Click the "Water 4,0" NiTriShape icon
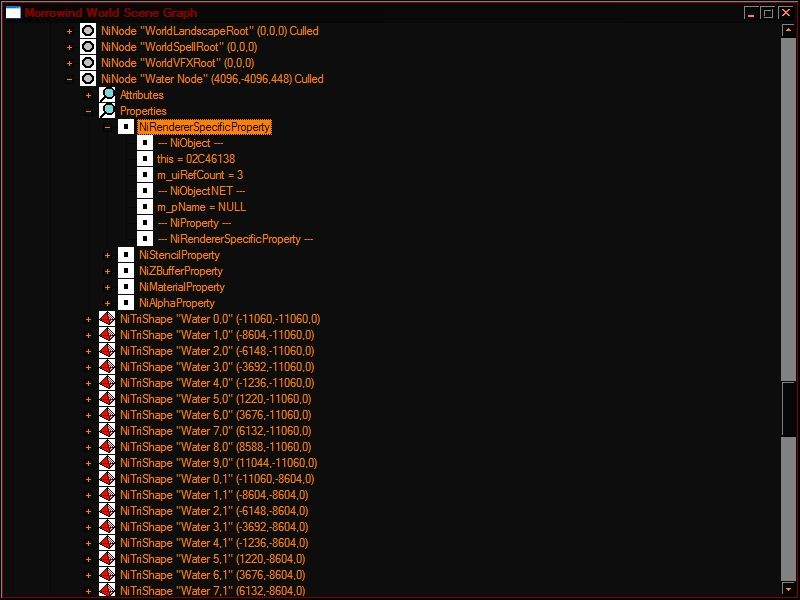Viewport: 800px width, 600px height. [x=107, y=383]
